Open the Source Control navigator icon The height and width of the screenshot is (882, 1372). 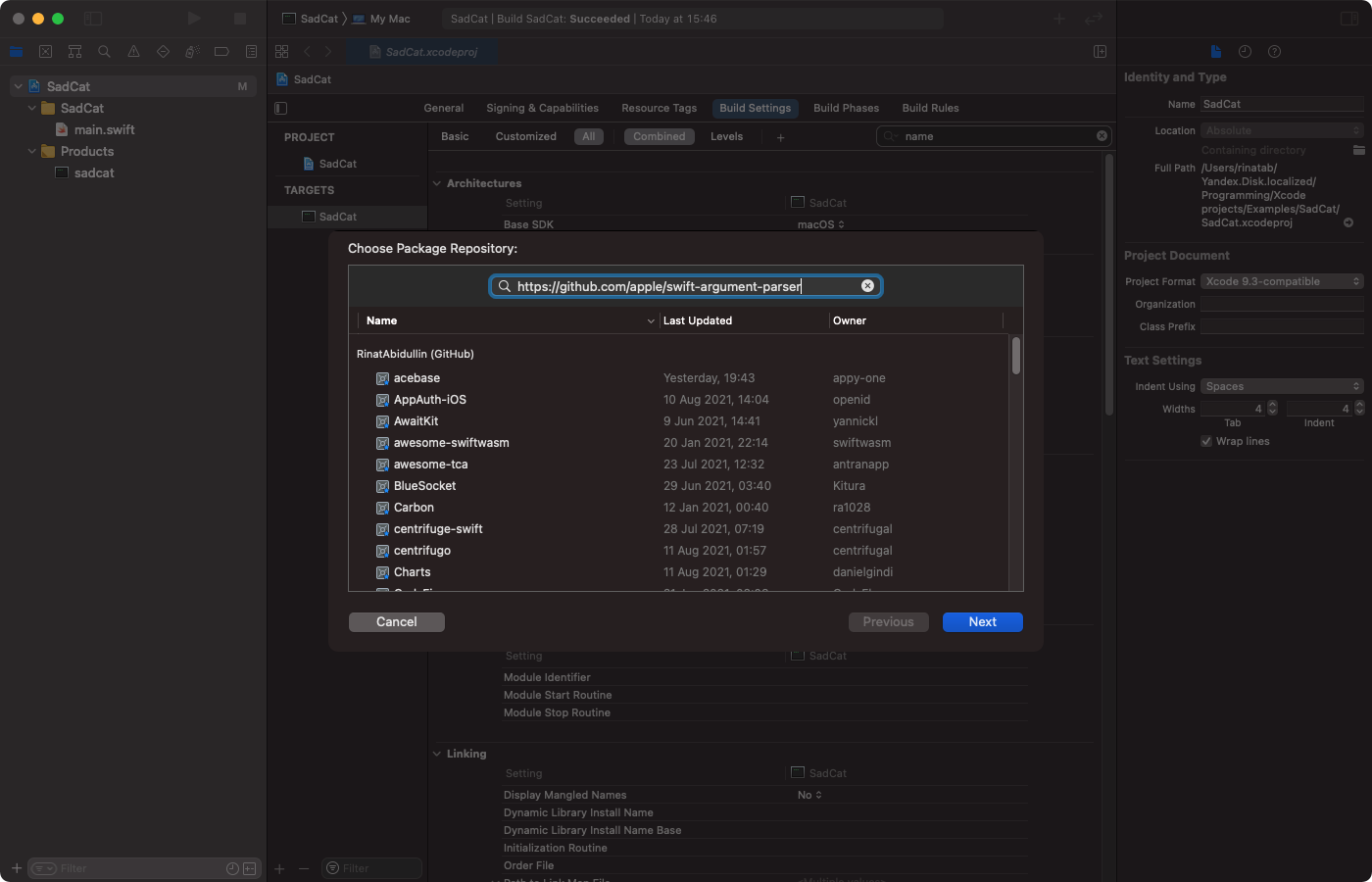point(45,52)
